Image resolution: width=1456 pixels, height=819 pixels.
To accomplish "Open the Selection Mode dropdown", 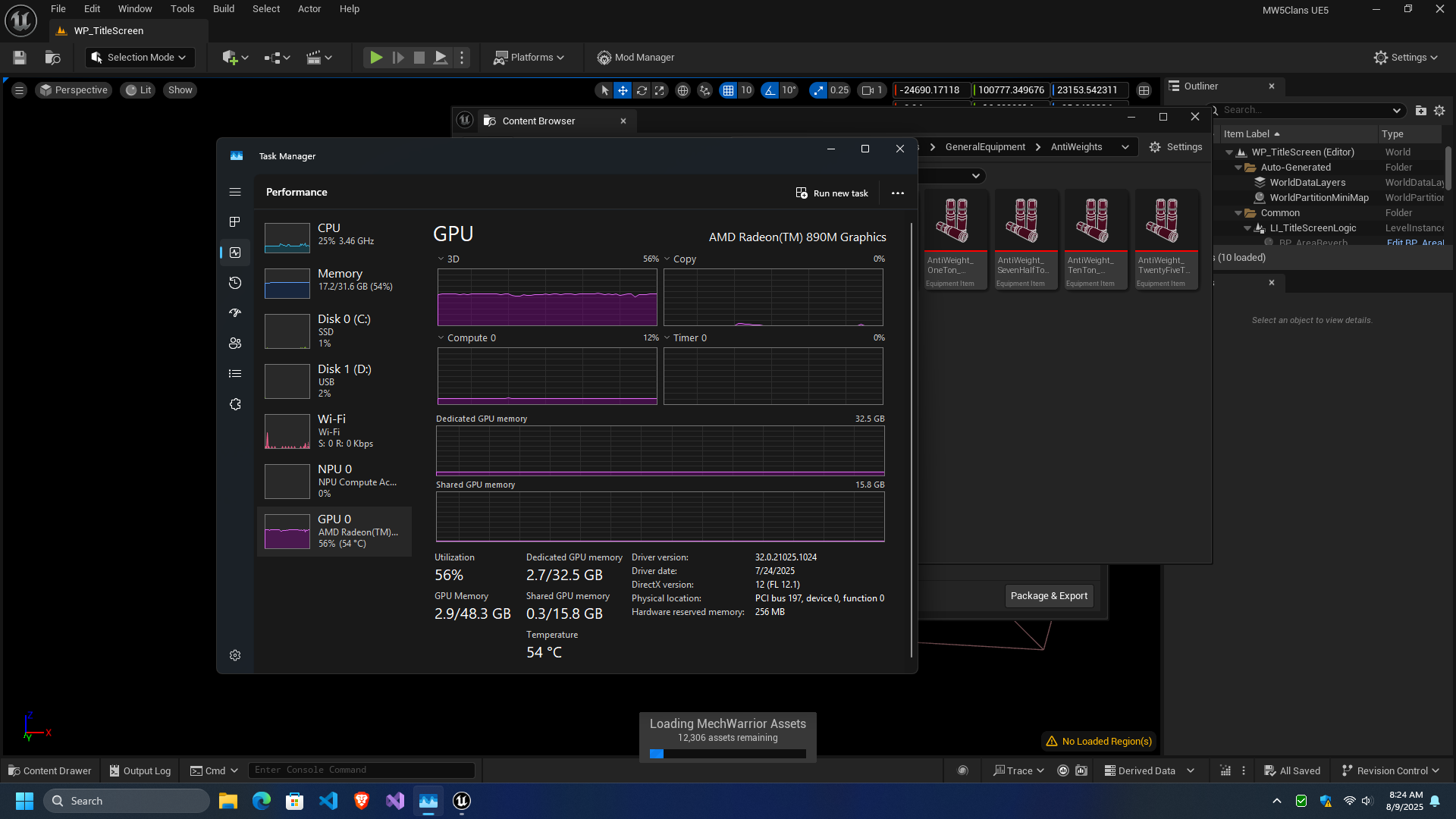I will click(140, 58).
